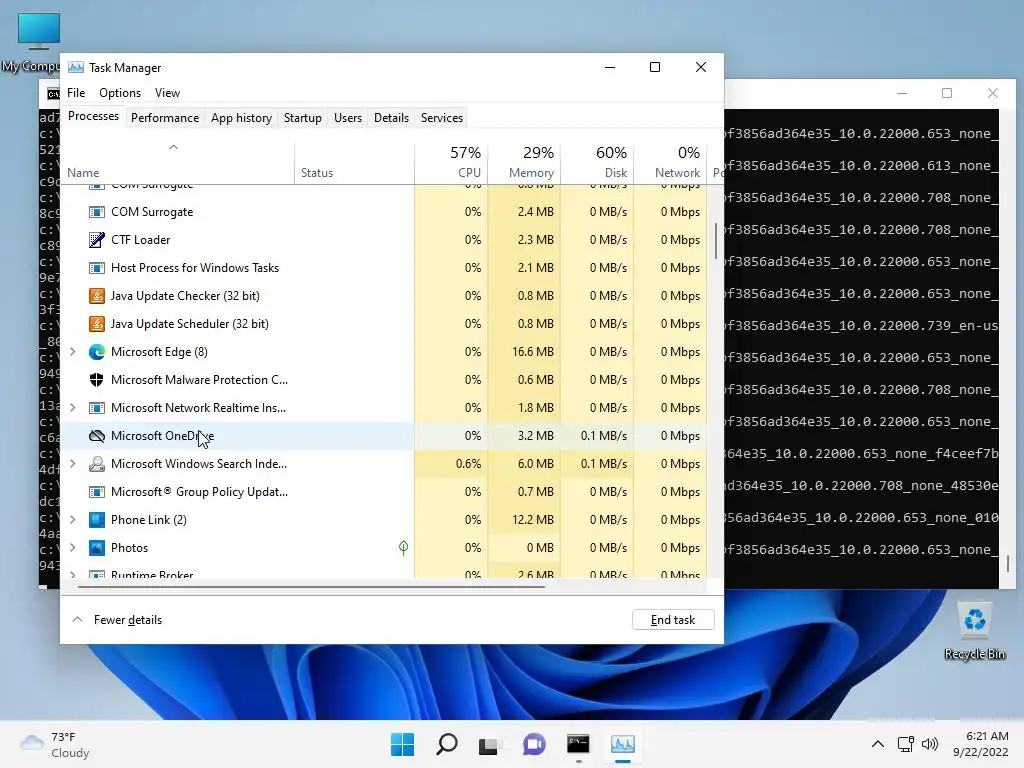Click the Command Prompt window scrollbar thumb

point(1007,563)
